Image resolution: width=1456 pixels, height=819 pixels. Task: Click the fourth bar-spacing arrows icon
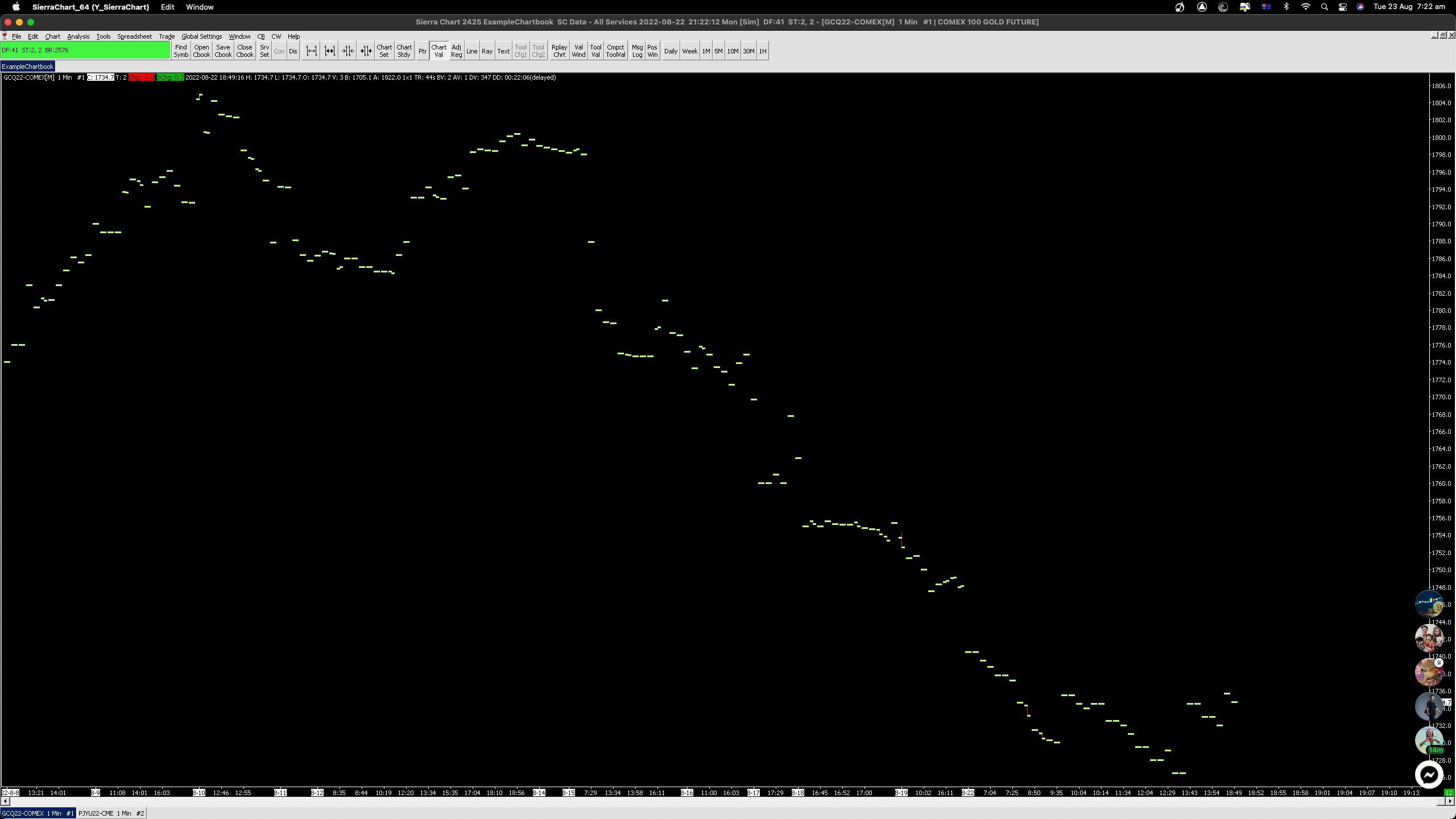click(366, 51)
